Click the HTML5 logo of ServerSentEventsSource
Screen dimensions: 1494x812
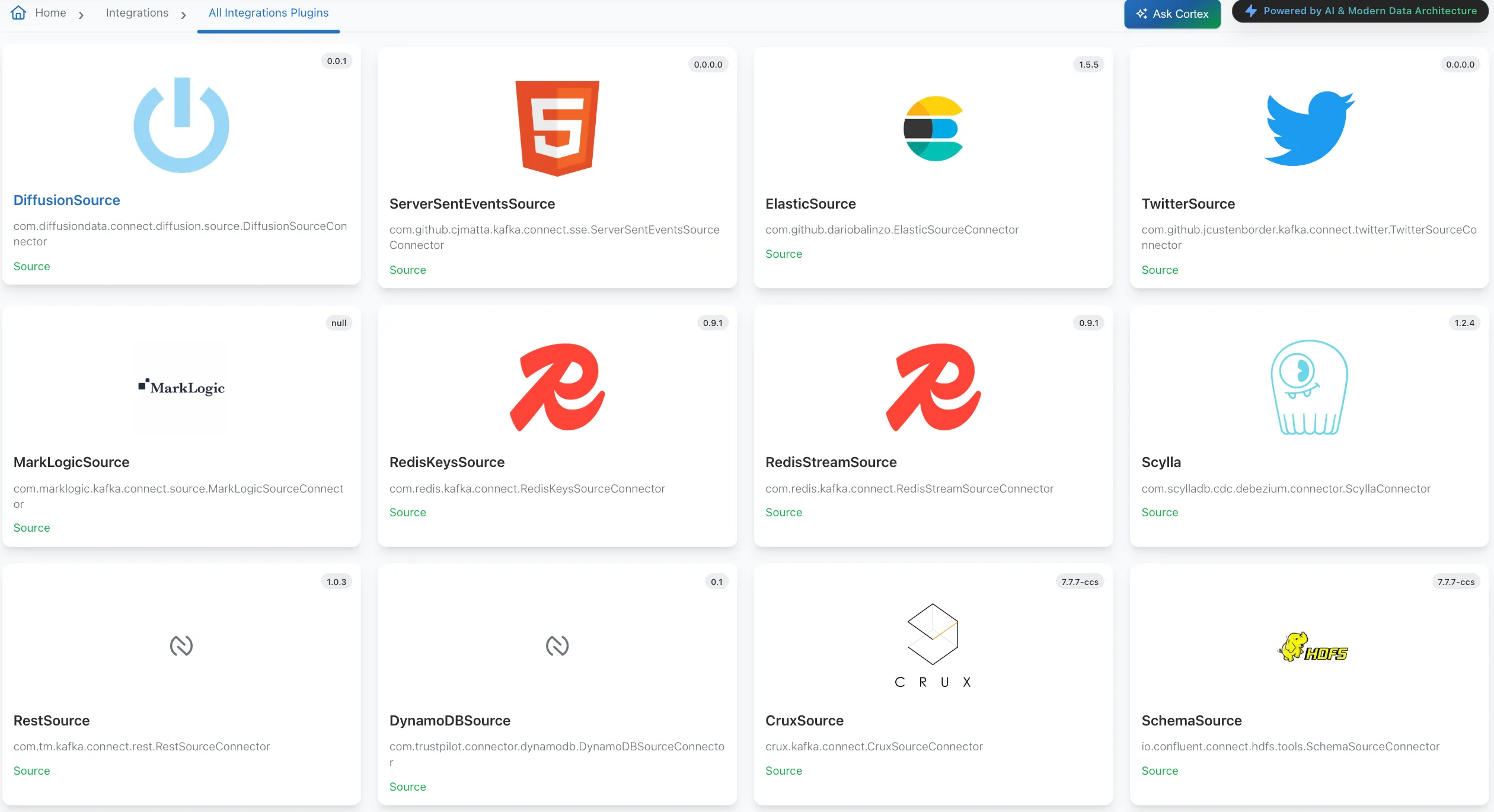(557, 129)
